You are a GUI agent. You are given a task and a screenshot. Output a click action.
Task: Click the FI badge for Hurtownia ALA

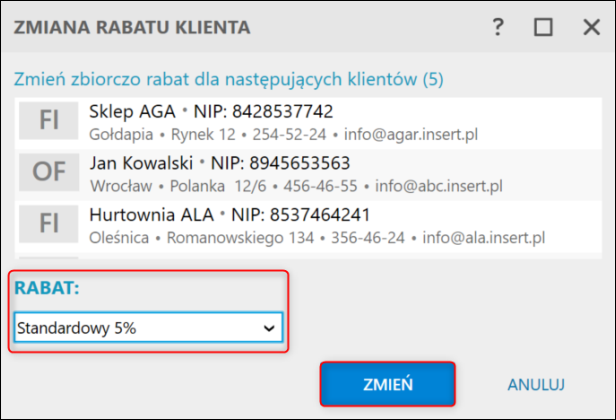pyautogui.click(x=49, y=224)
